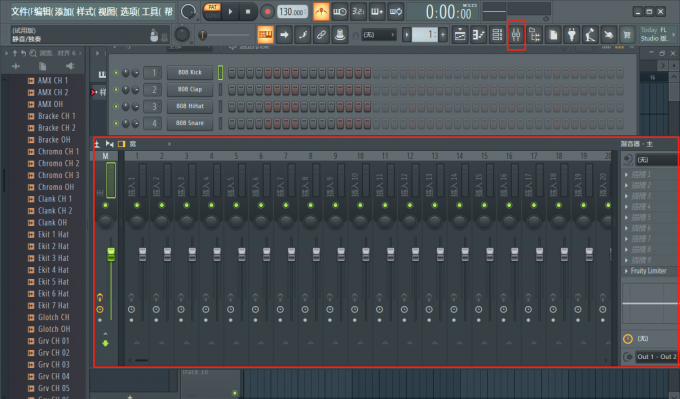Expand the Fruity Limiter slot arrow
Image resolution: width=680 pixels, height=399 pixels.
point(626,271)
